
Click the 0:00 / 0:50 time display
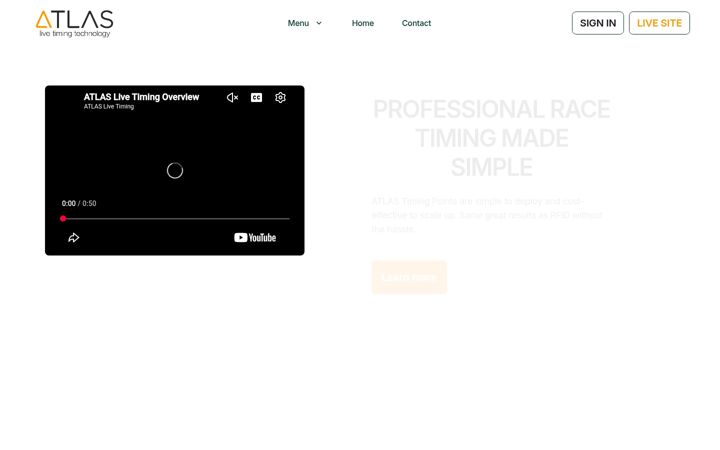tap(79, 203)
